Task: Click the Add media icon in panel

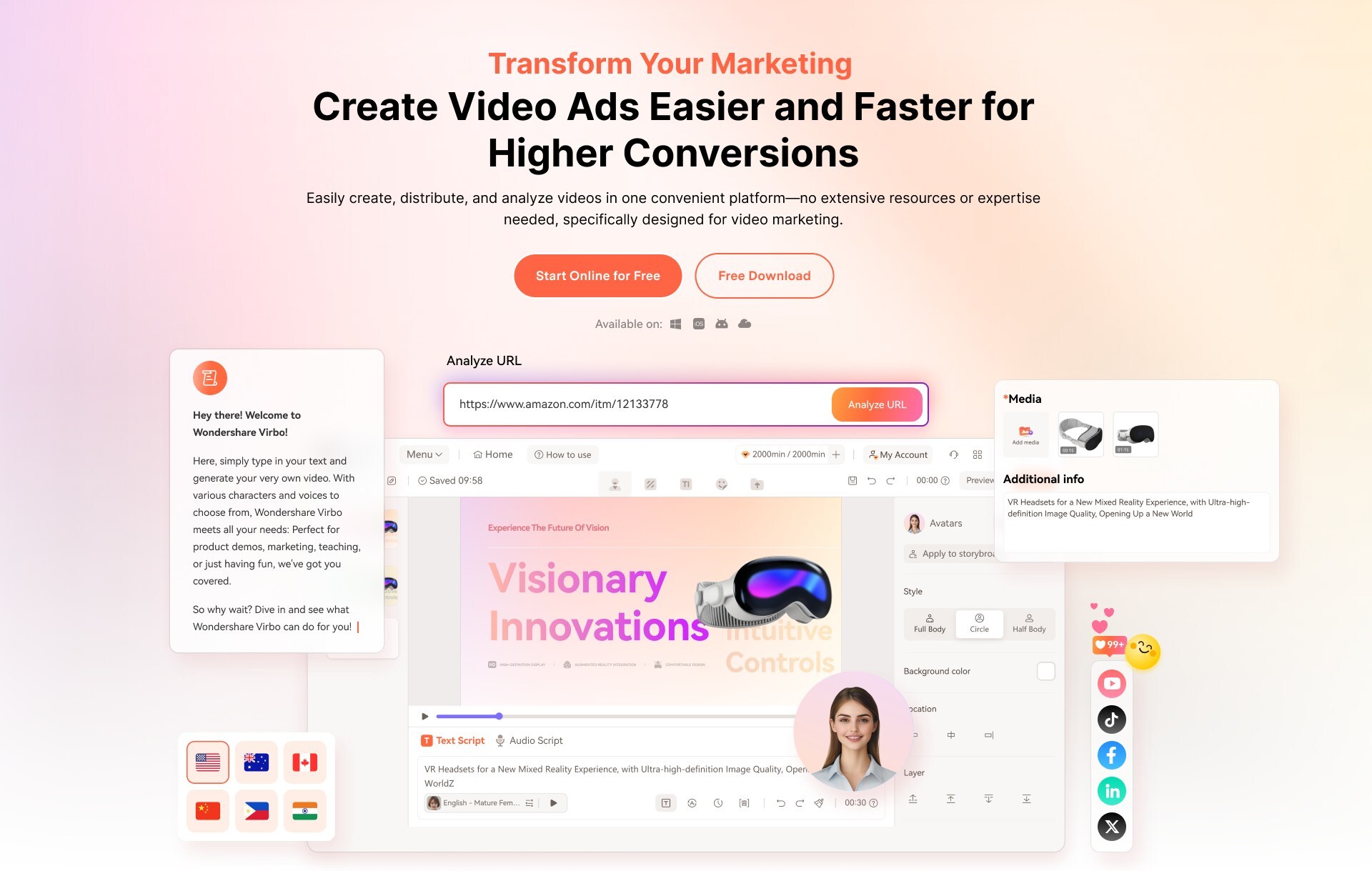Action: [x=1026, y=431]
